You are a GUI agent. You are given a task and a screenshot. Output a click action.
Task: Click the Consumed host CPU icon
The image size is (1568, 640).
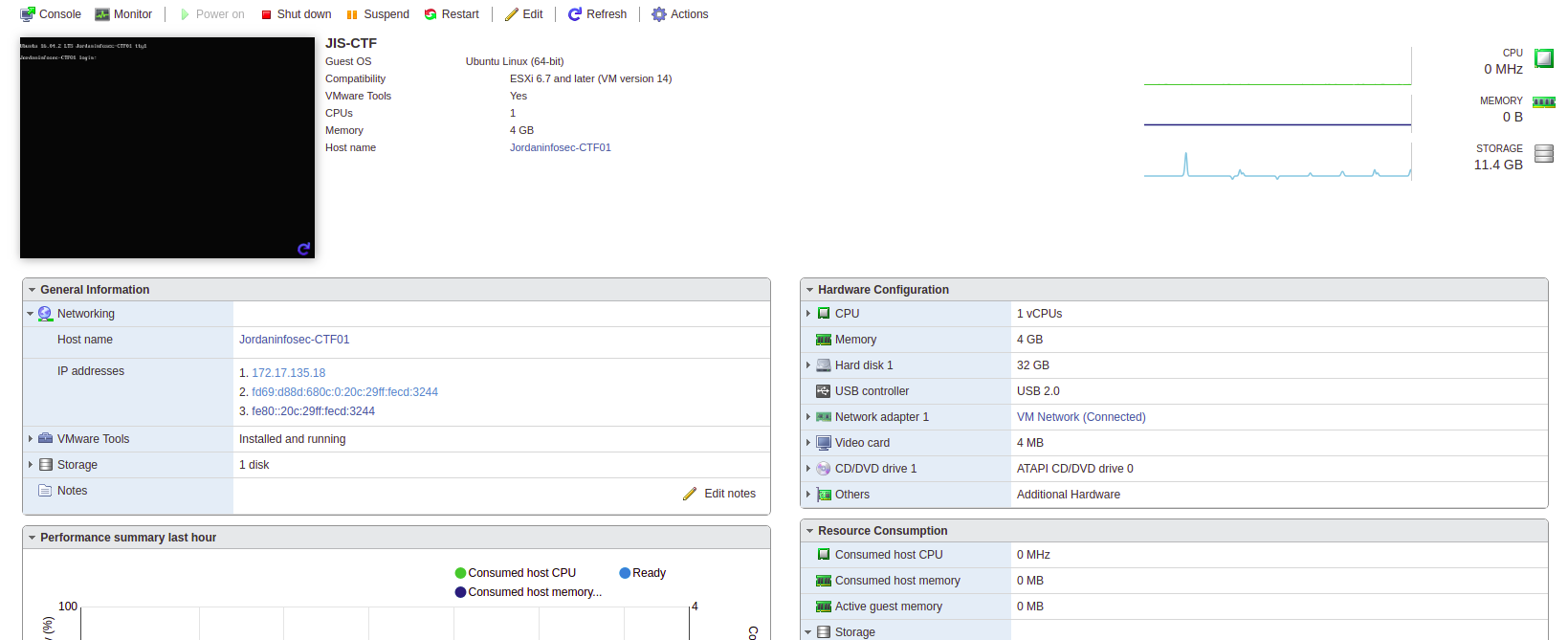pyautogui.click(x=824, y=555)
